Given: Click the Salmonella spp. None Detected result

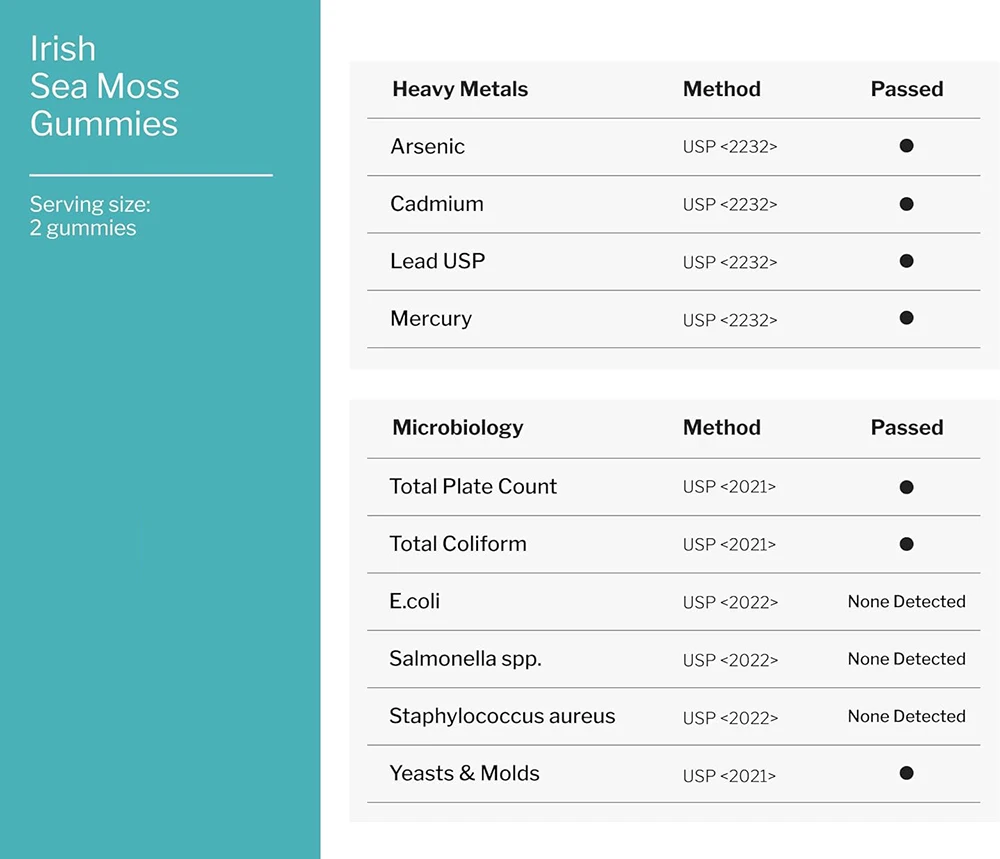Looking at the screenshot, I should 906,659.
